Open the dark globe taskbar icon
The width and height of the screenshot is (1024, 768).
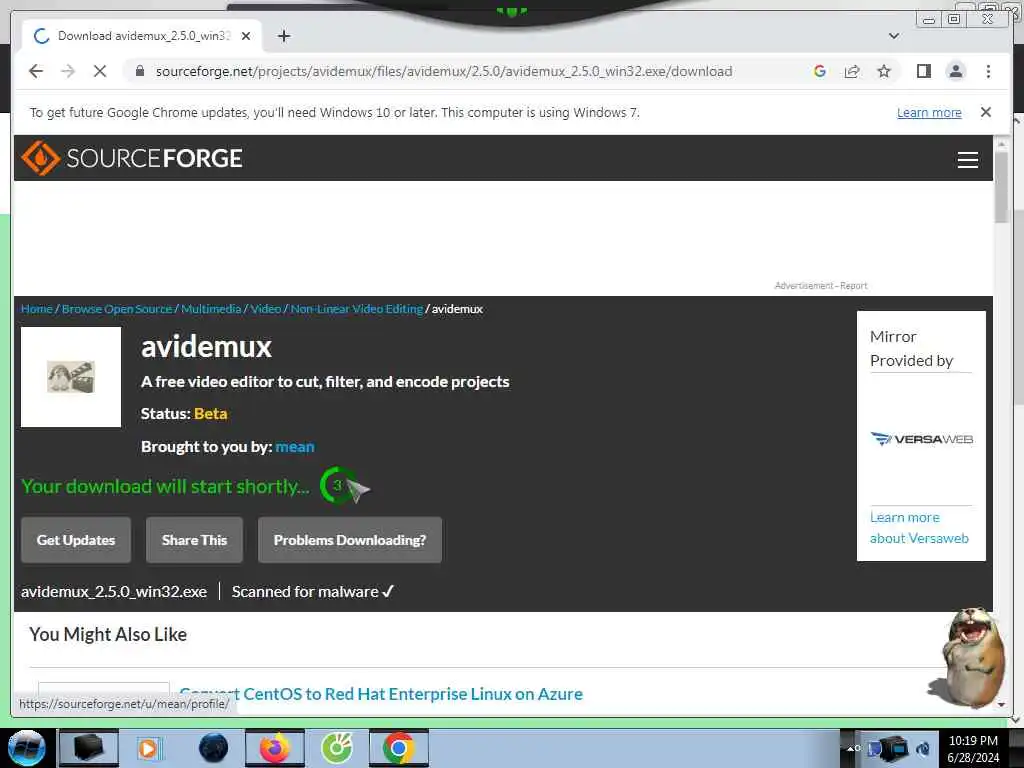click(x=213, y=748)
